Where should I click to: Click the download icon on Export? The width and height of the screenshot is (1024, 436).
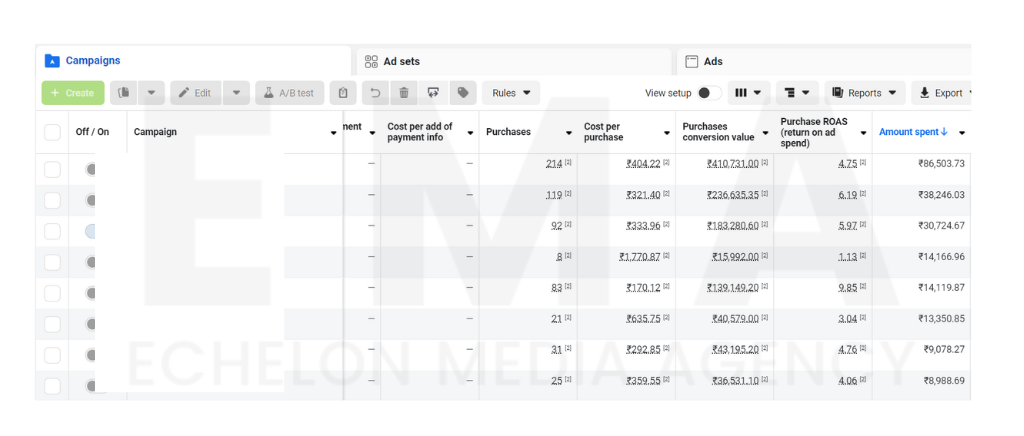(x=924, y=93)
